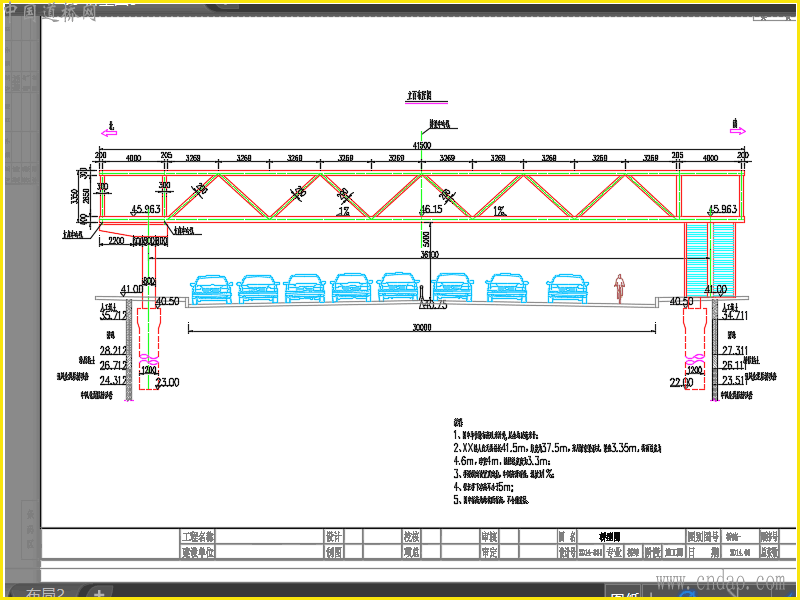The image size is (800, 600).
Task: Click the 22.00 pile bottom elevation
Action: coord(681,382)
